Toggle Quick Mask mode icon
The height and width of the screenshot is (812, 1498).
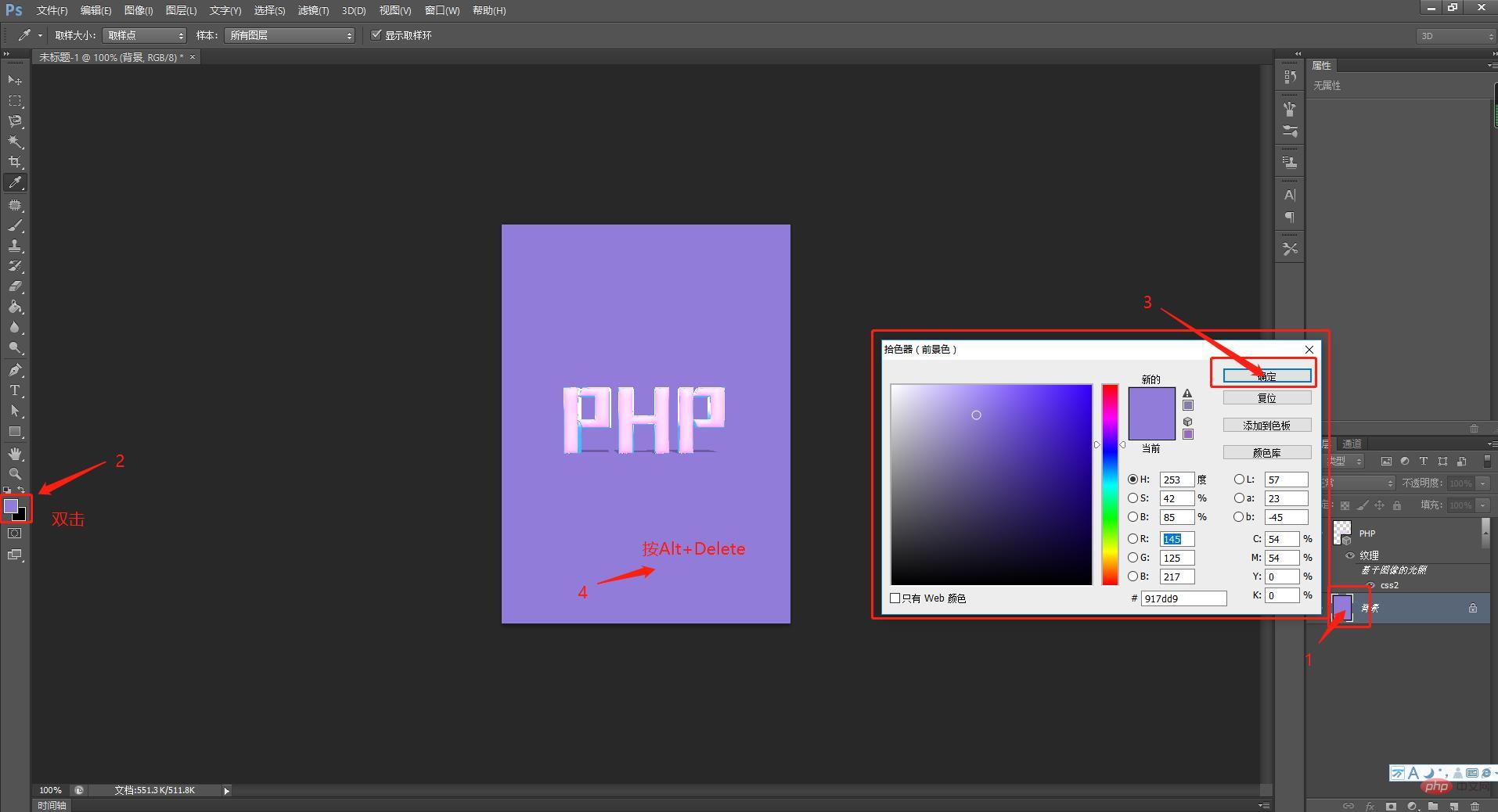[15, 534]
